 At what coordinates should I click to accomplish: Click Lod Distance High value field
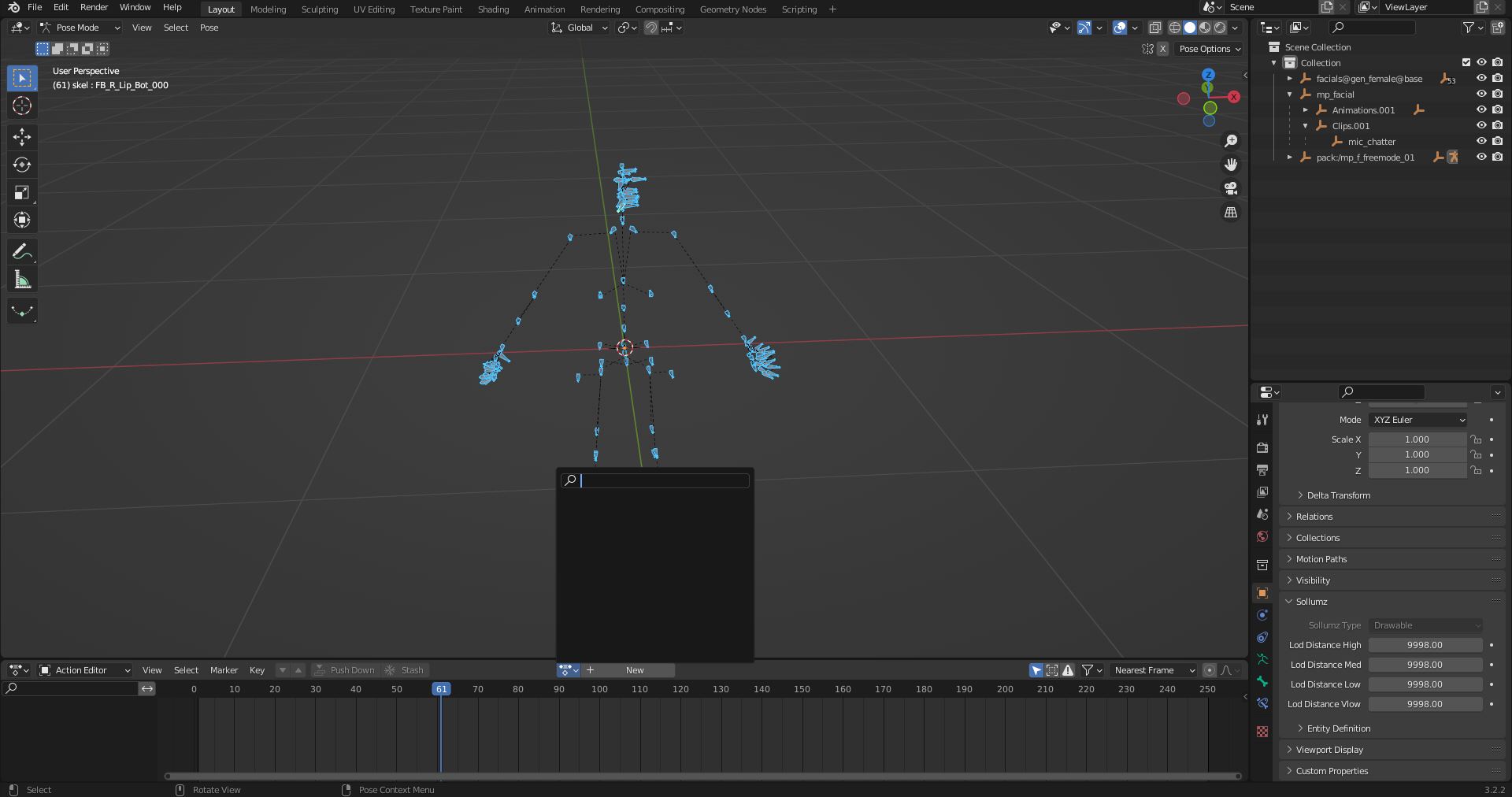click(x=1425, y=645)
